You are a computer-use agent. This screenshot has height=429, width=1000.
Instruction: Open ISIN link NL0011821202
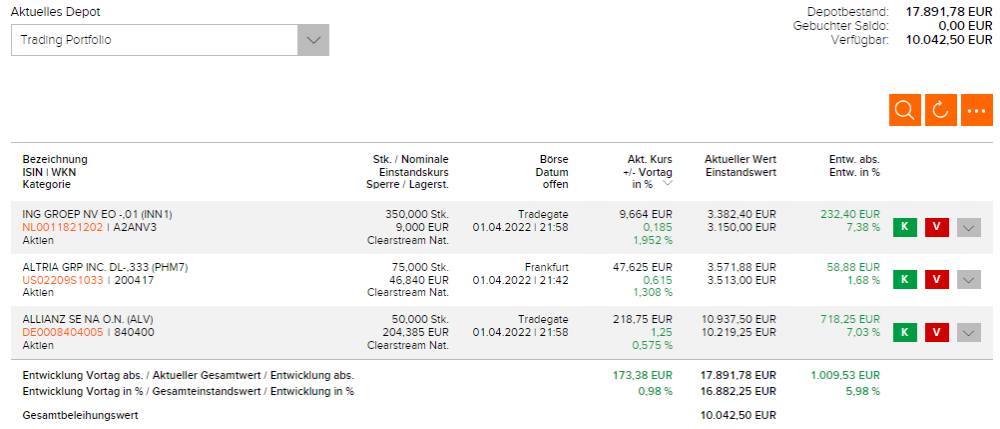point(62,227)
